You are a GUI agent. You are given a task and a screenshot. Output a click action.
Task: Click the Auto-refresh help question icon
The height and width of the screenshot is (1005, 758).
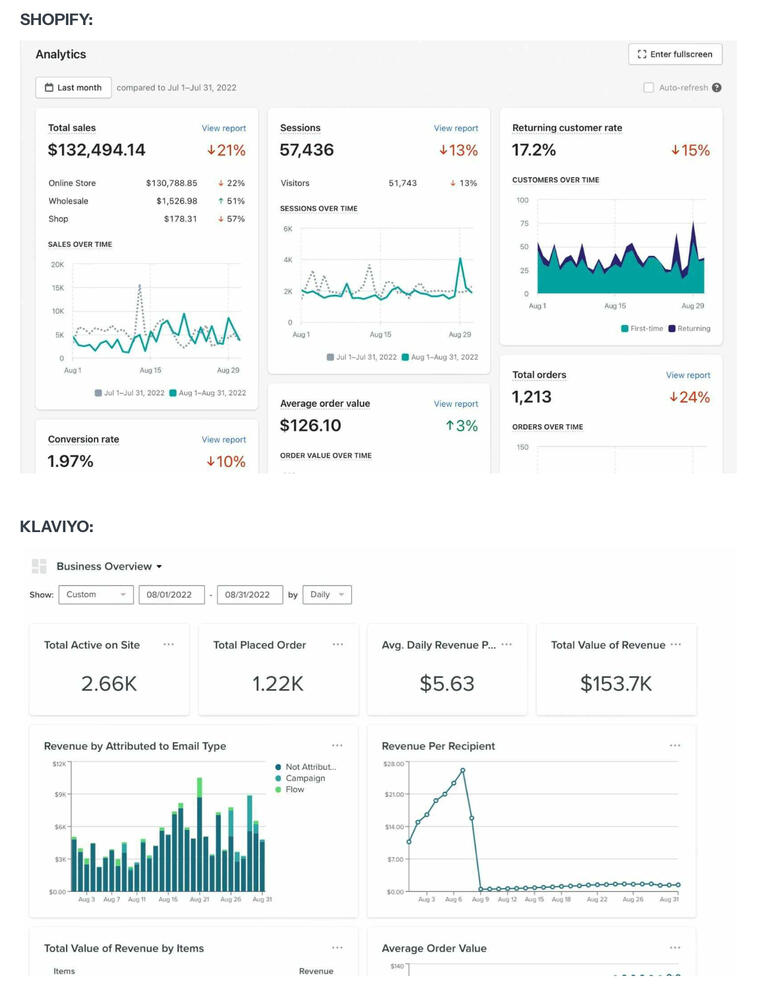[x=716, y=88]
